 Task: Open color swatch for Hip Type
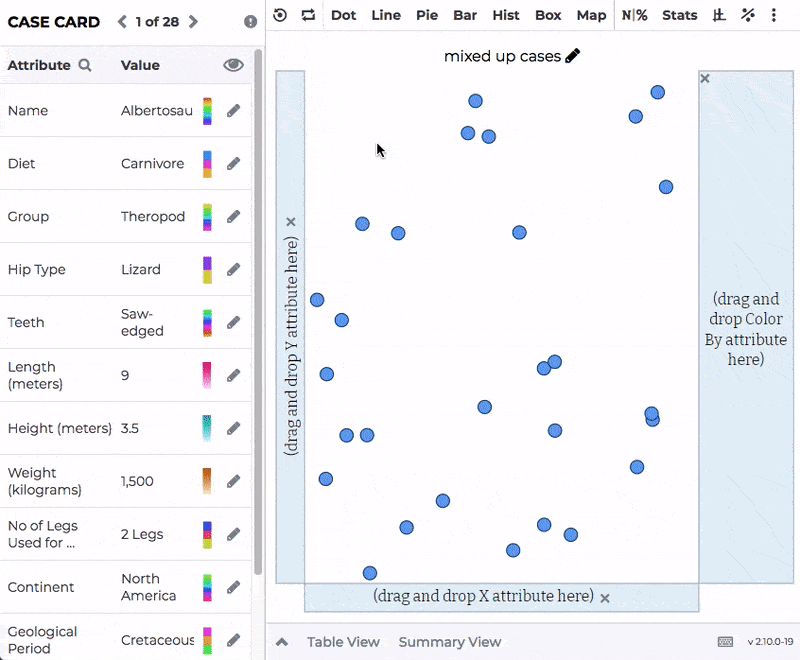pos(207,270)
